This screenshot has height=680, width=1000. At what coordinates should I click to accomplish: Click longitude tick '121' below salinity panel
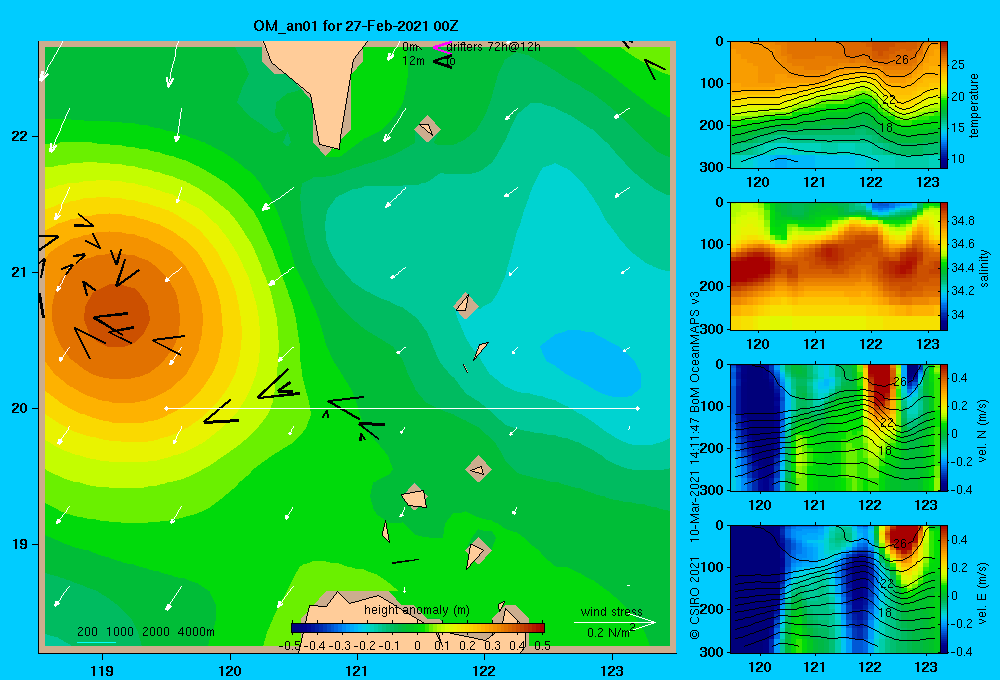[x=814, y=344]
